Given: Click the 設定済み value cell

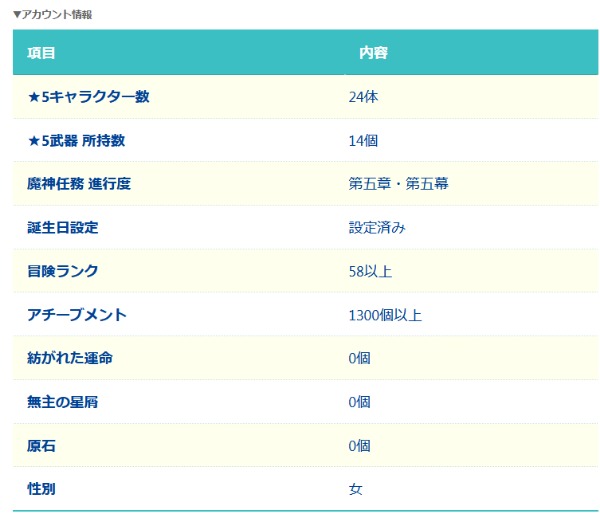Looking at the screenshot, I should pos(377,228).
